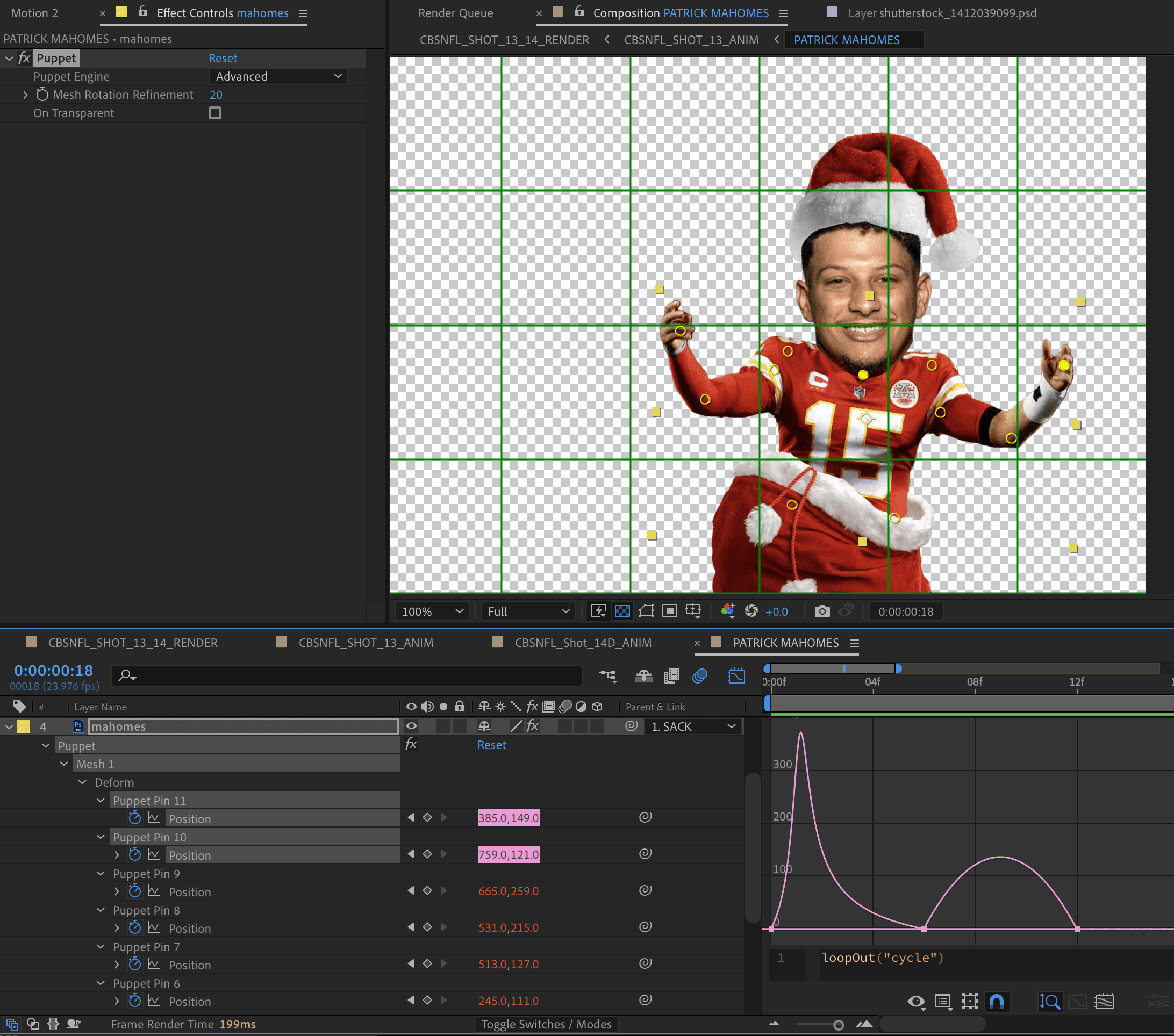Enable the On Transparent checkbox

tap(215, 113)
